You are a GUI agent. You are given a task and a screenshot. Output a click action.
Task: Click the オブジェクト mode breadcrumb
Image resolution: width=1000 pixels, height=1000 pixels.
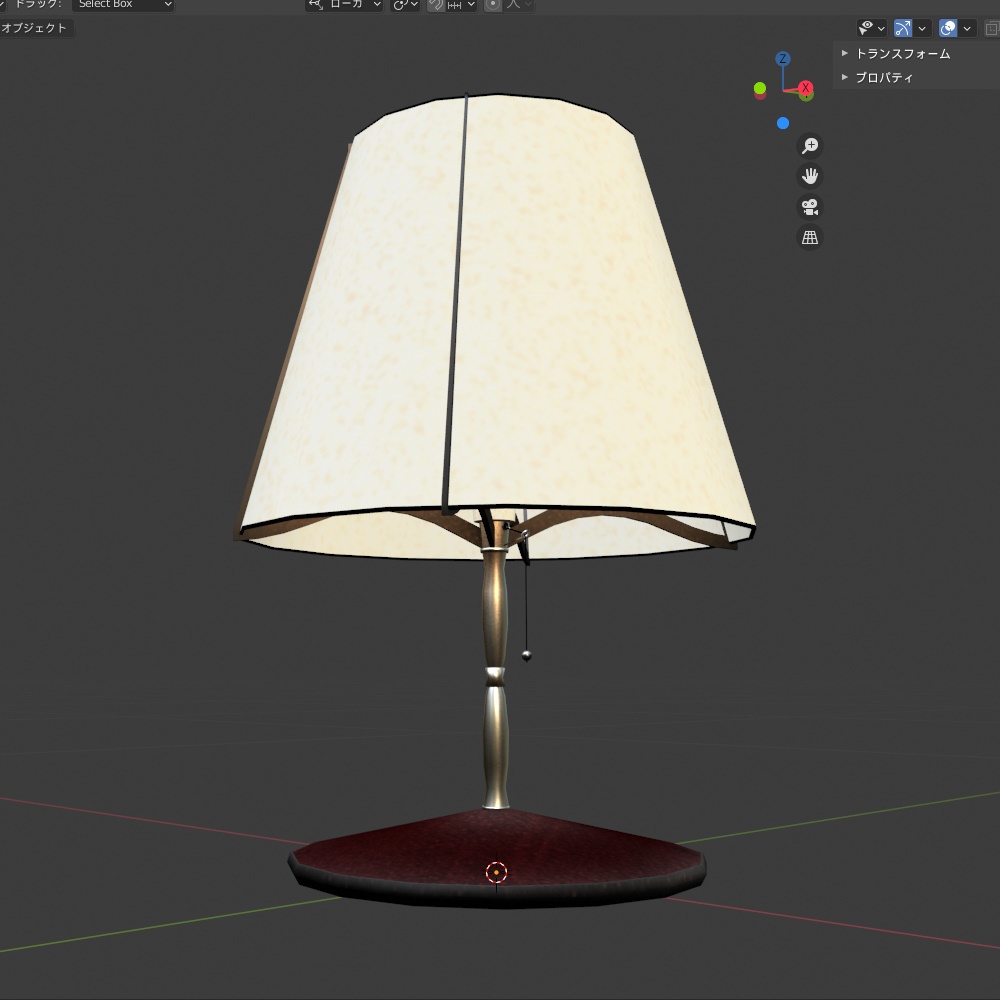(33, 27)
